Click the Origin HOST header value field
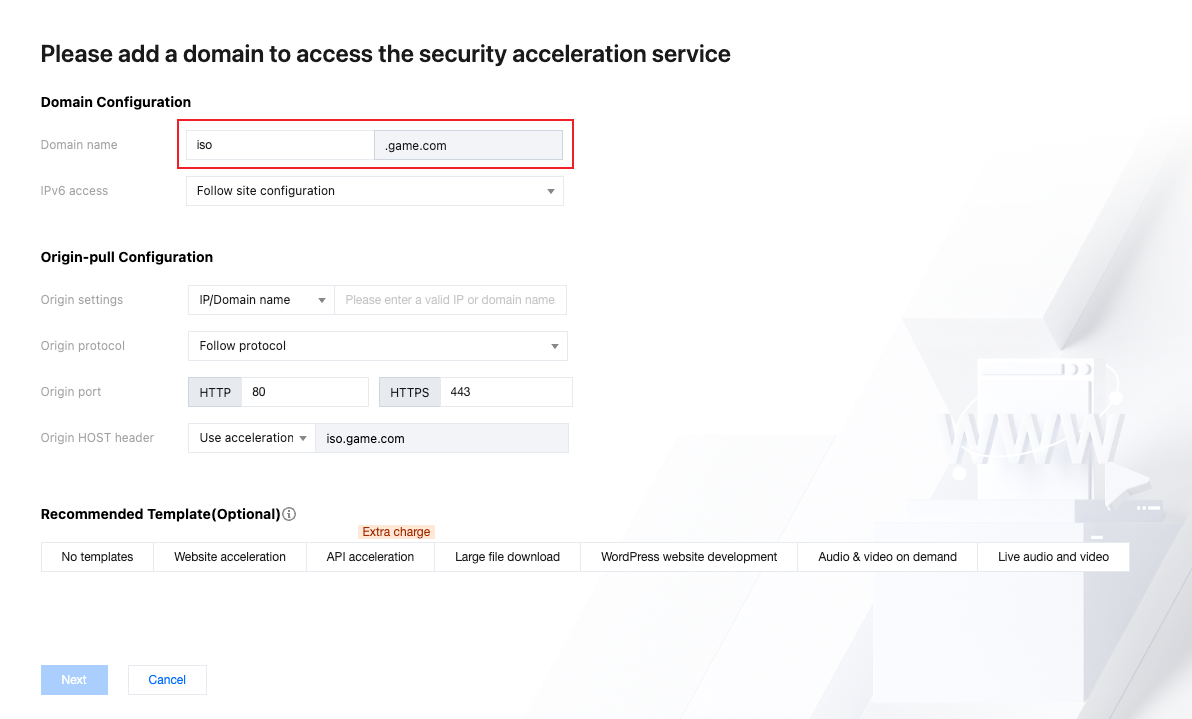This screenshot has width=1192, height=719. coord(441,438)
